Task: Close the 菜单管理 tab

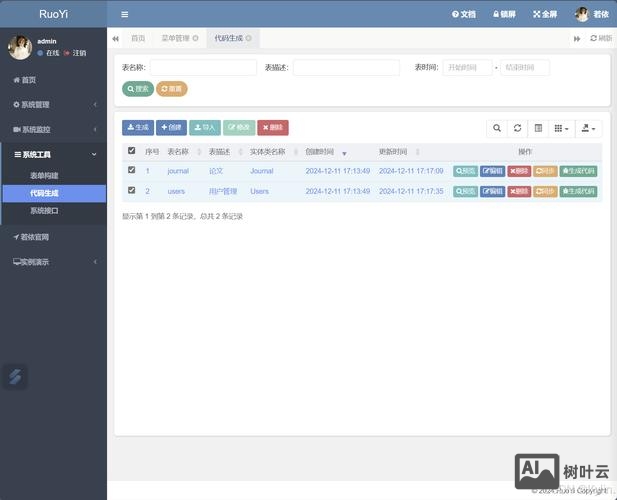Action: click(196, 38)
